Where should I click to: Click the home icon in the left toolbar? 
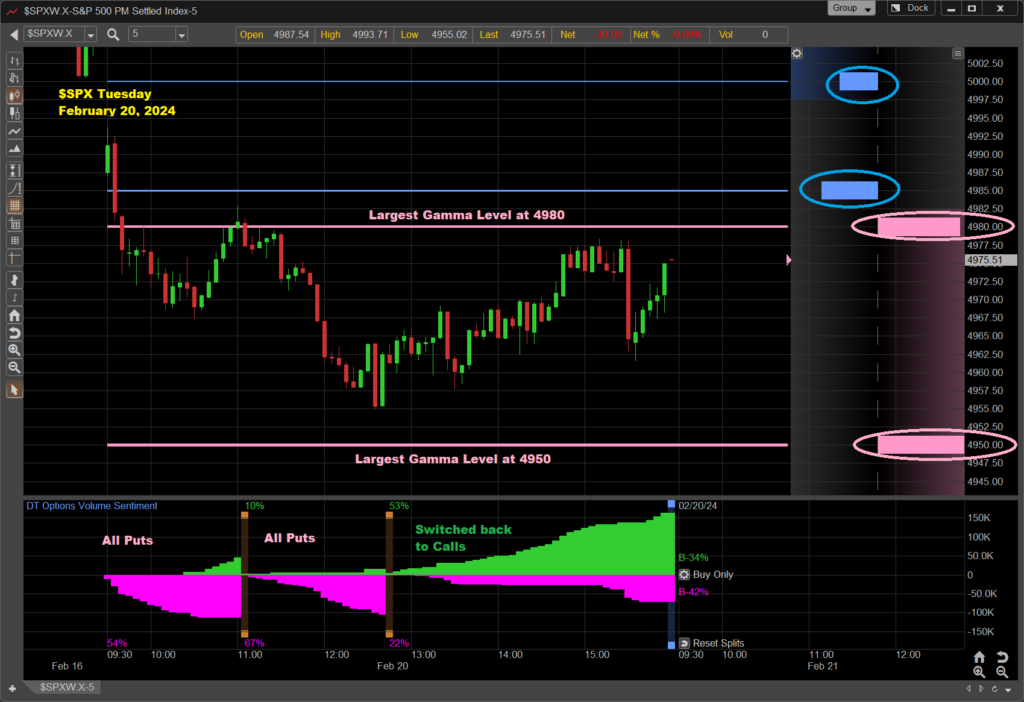14,314
